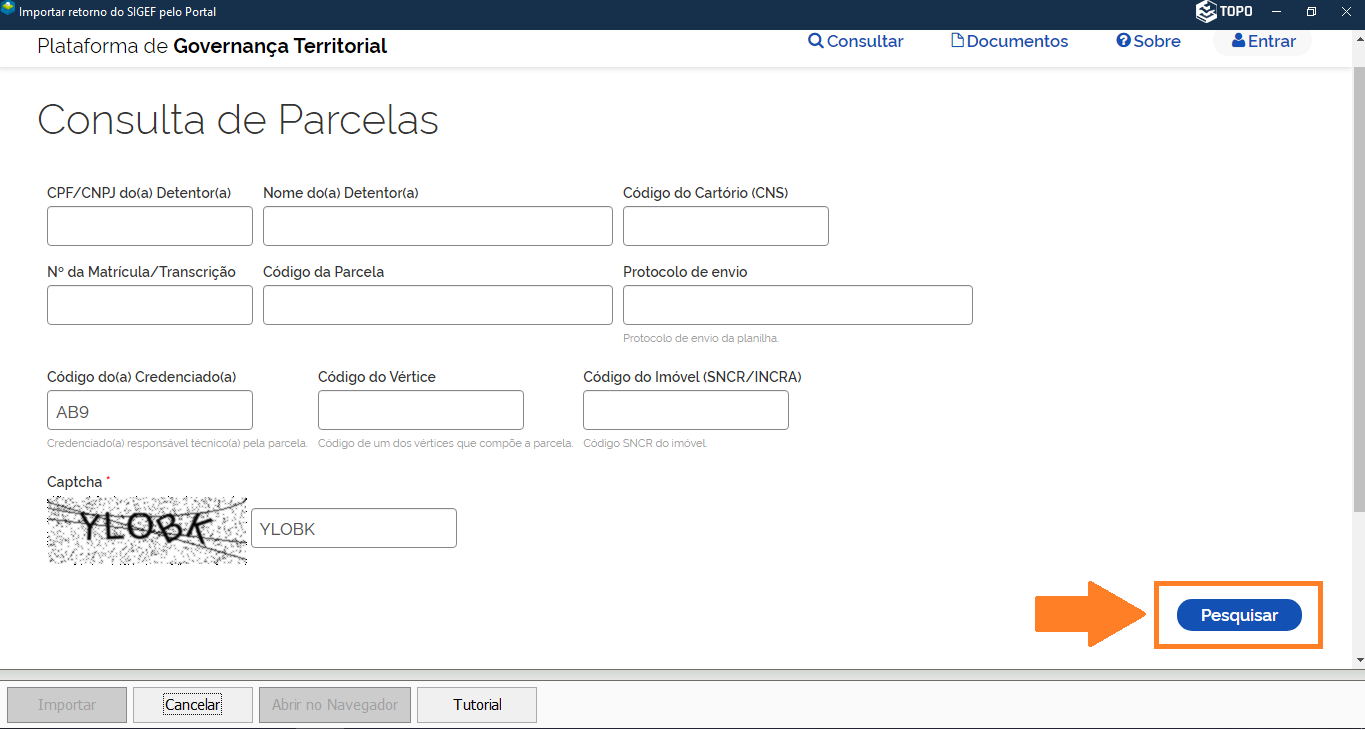
Task: Select the Código do Cartório (CNS) field
Action: tap(725, 226)
